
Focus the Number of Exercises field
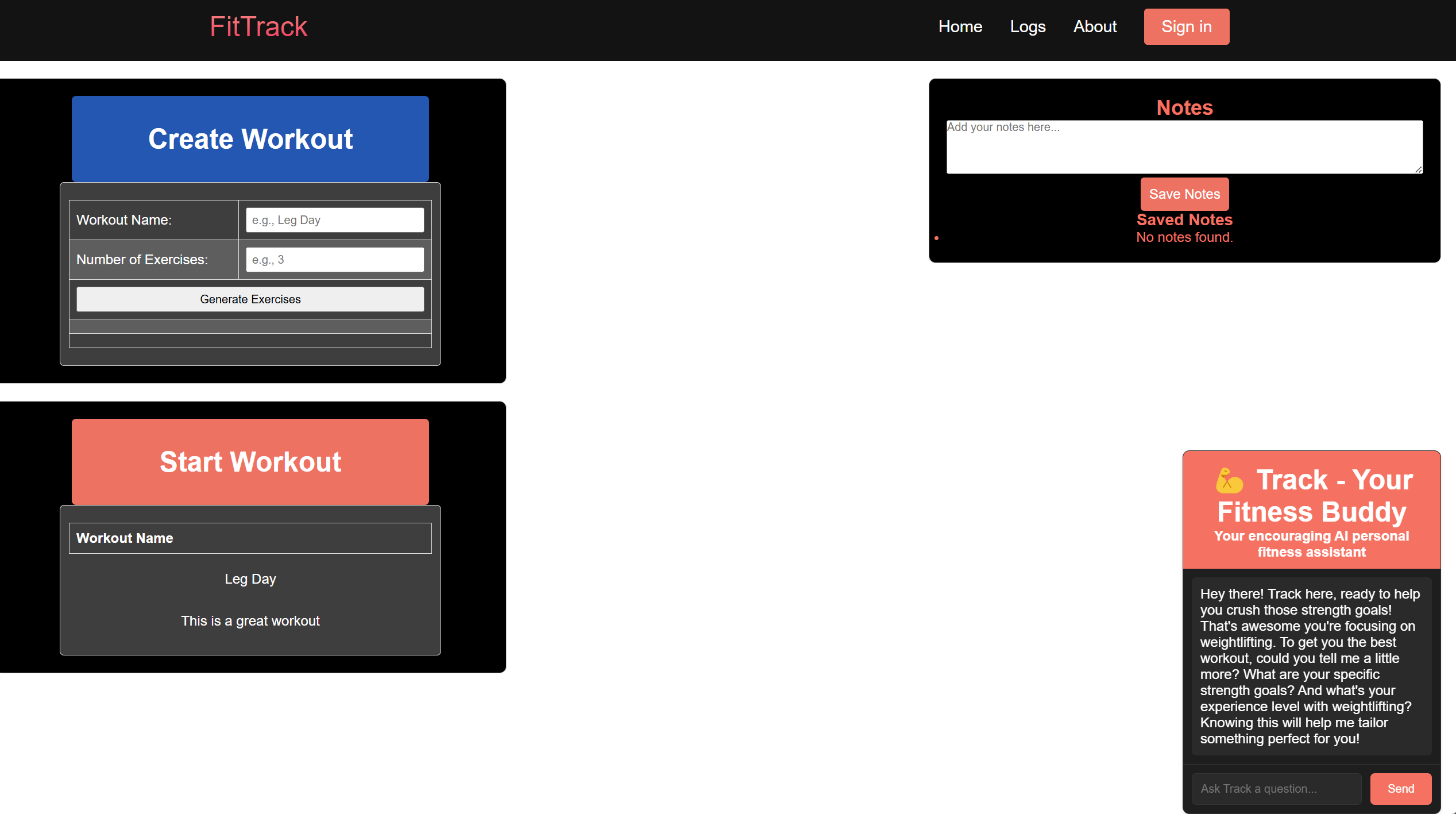click(335, 260)
